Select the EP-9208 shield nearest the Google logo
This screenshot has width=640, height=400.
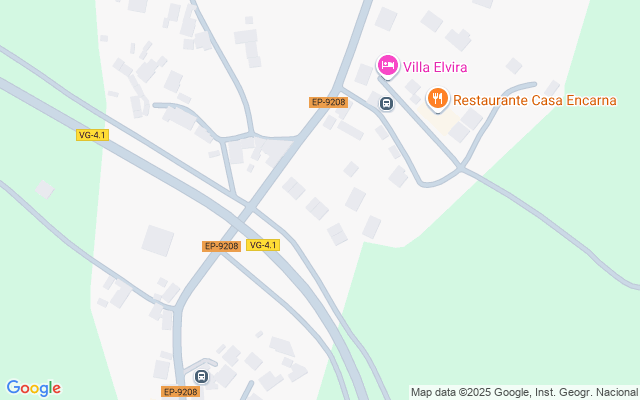180,392
